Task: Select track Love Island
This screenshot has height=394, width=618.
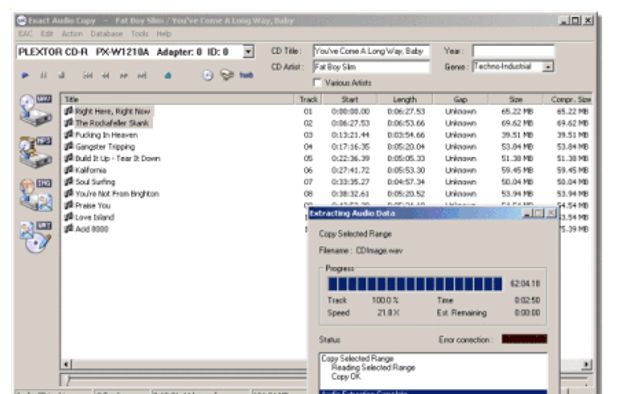Action: tap(95, 217)
